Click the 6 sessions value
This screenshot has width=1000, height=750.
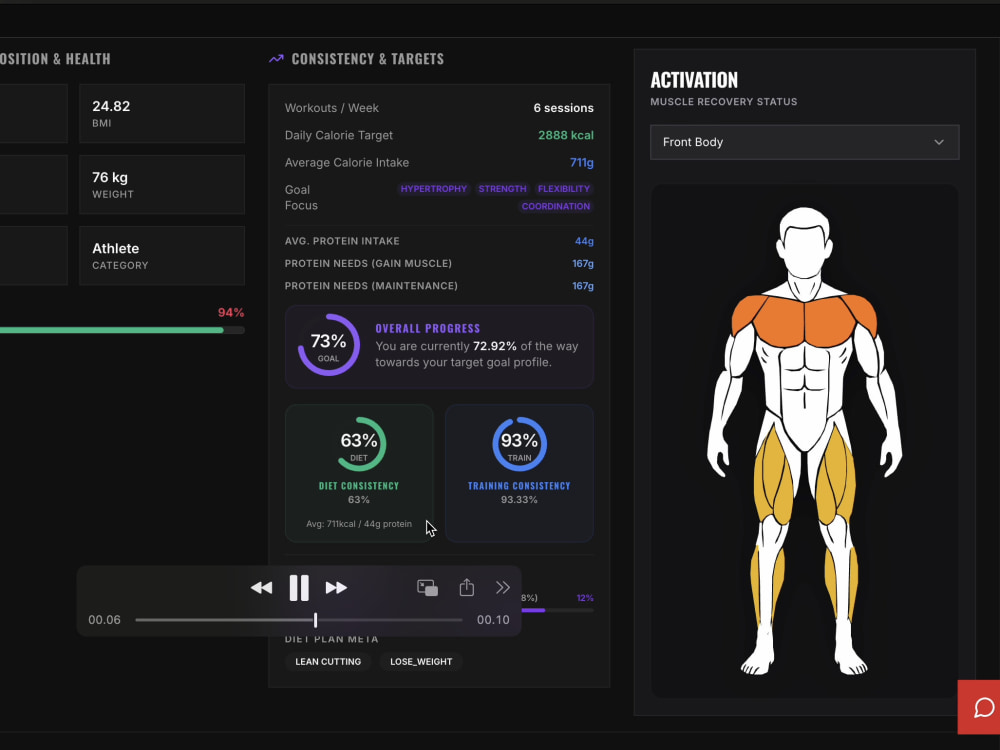(x=563, y=108)
